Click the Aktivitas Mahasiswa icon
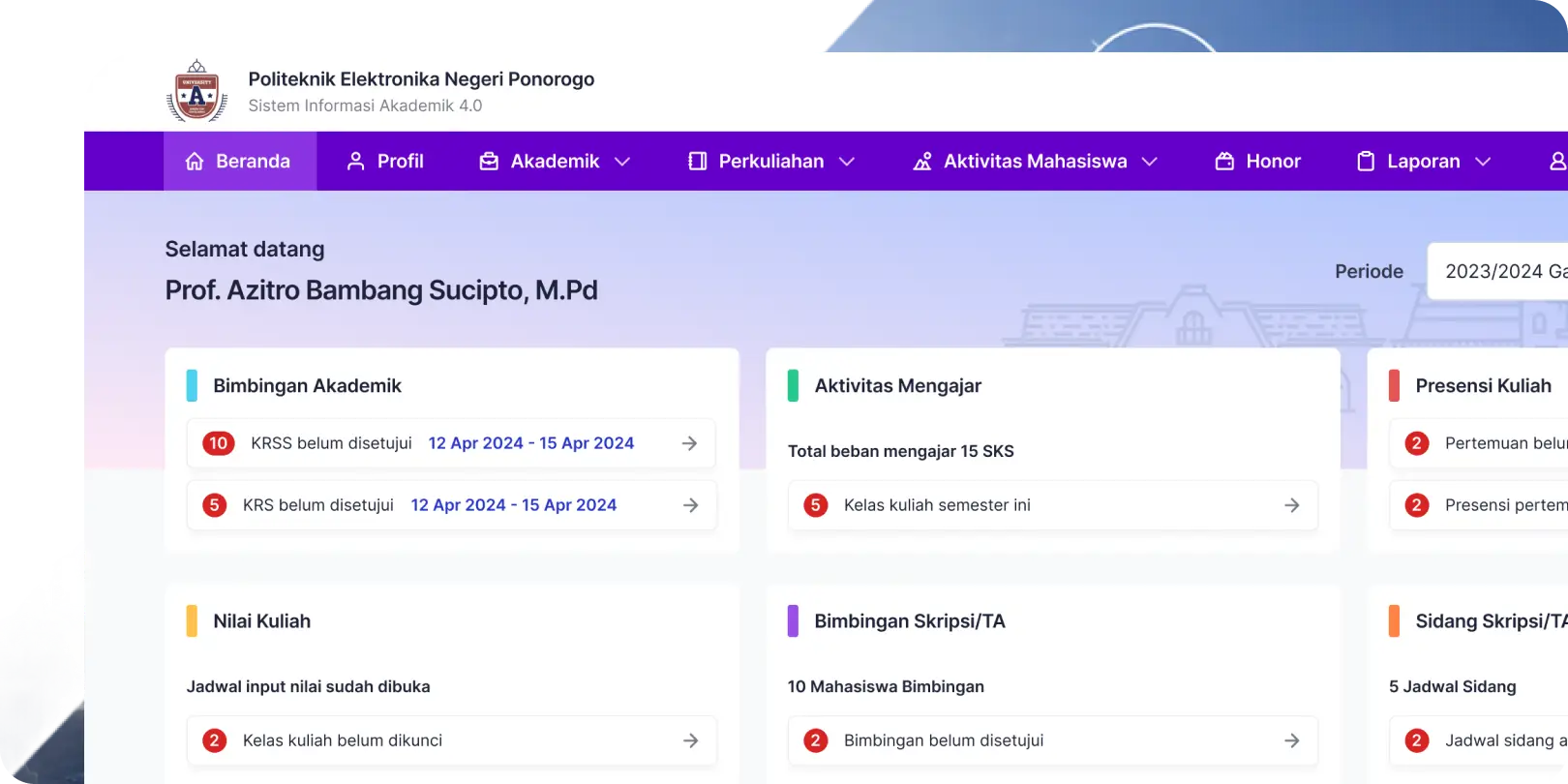The height and width of the screenshot is (784, 1568). pyautogui.click(x=922, y=162)
